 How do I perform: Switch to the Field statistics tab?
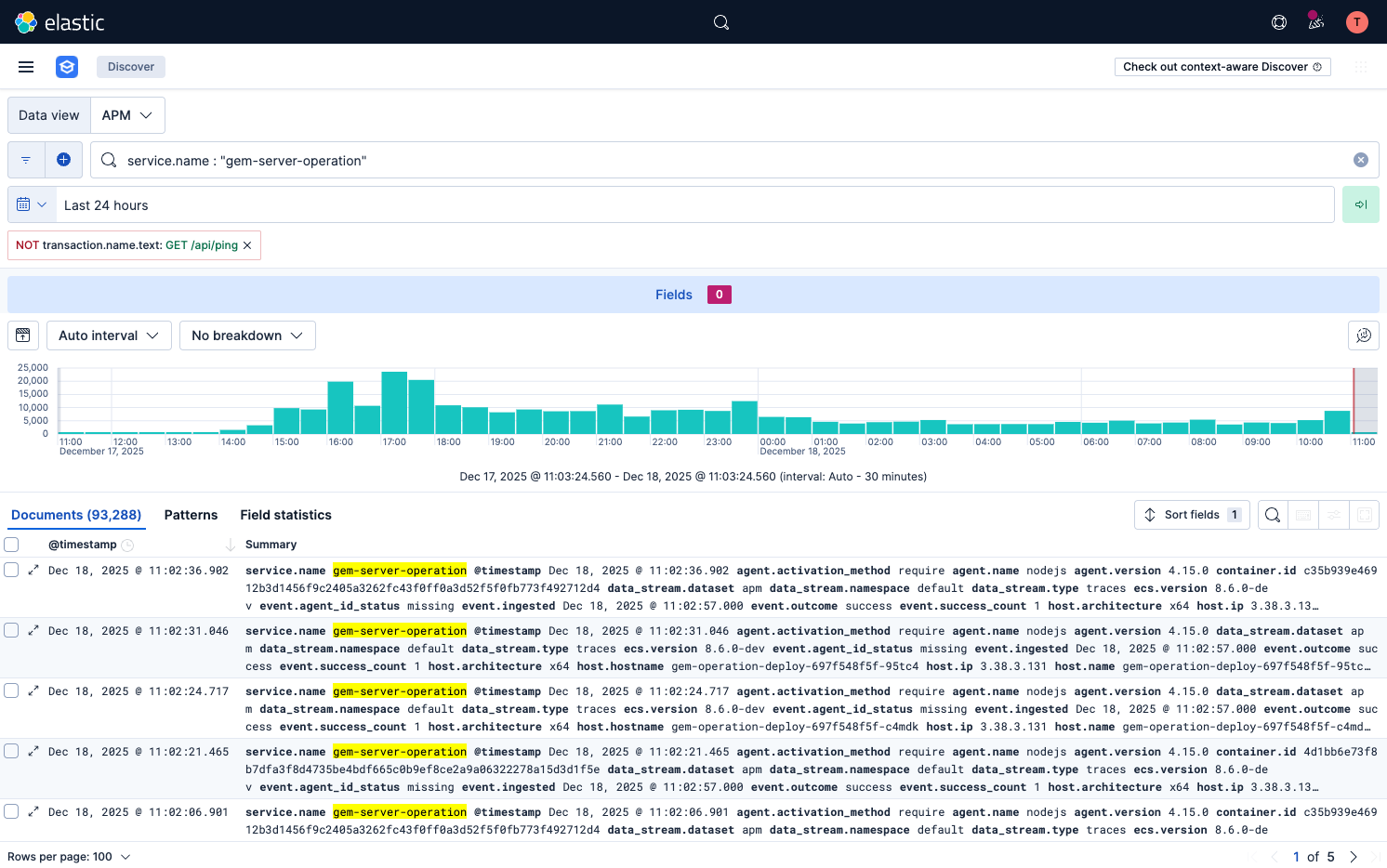[285, 515]
